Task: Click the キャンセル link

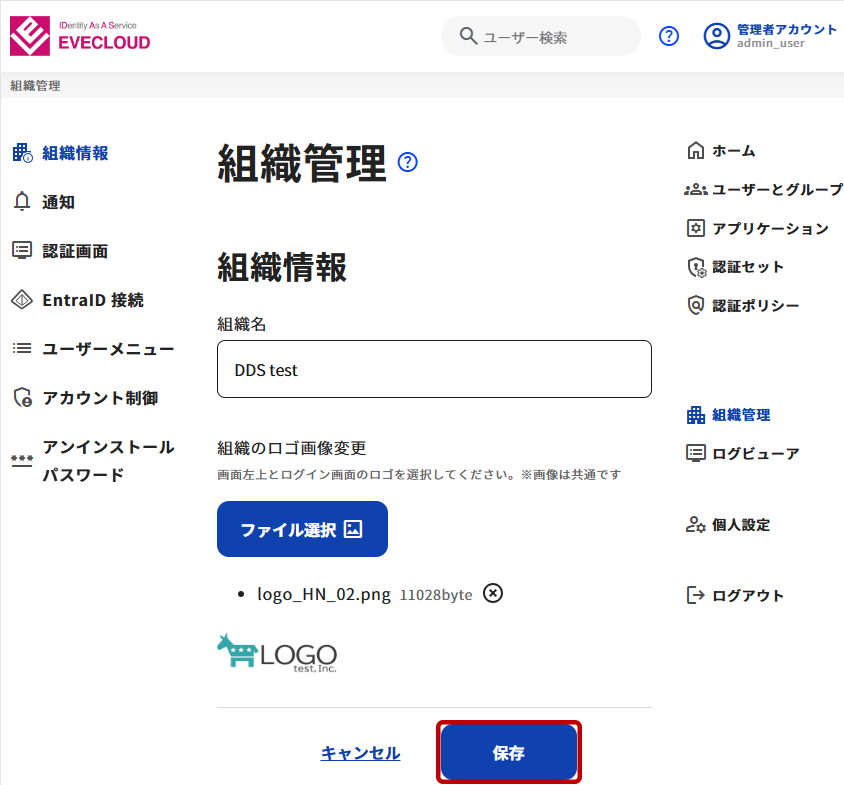Action: [x=360, y=753]
